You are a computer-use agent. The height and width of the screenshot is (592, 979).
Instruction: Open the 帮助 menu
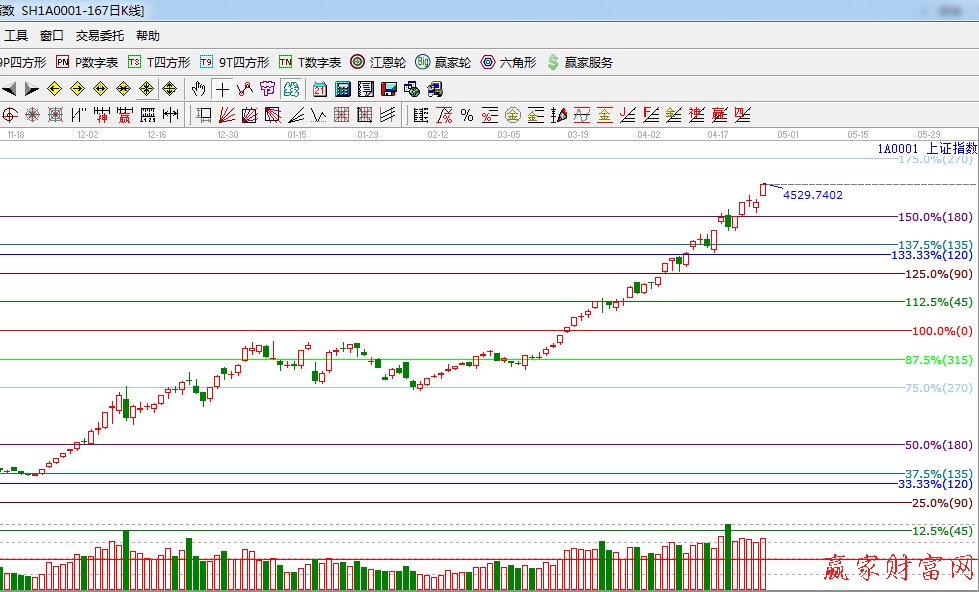148,35
